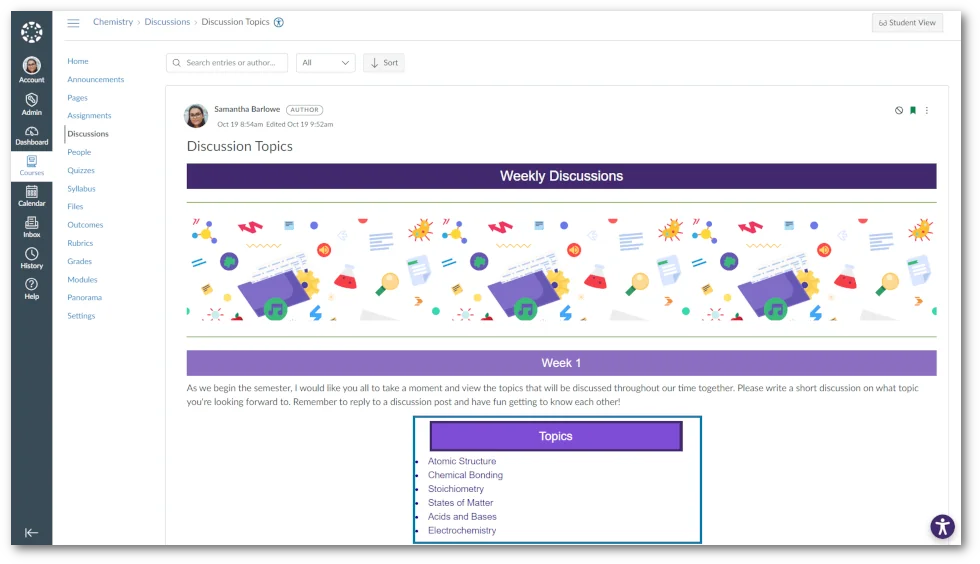Open Quizzes in course navigation
This screenshot has width=980, height=564.
pyautogui.click(x=81, y=170)
